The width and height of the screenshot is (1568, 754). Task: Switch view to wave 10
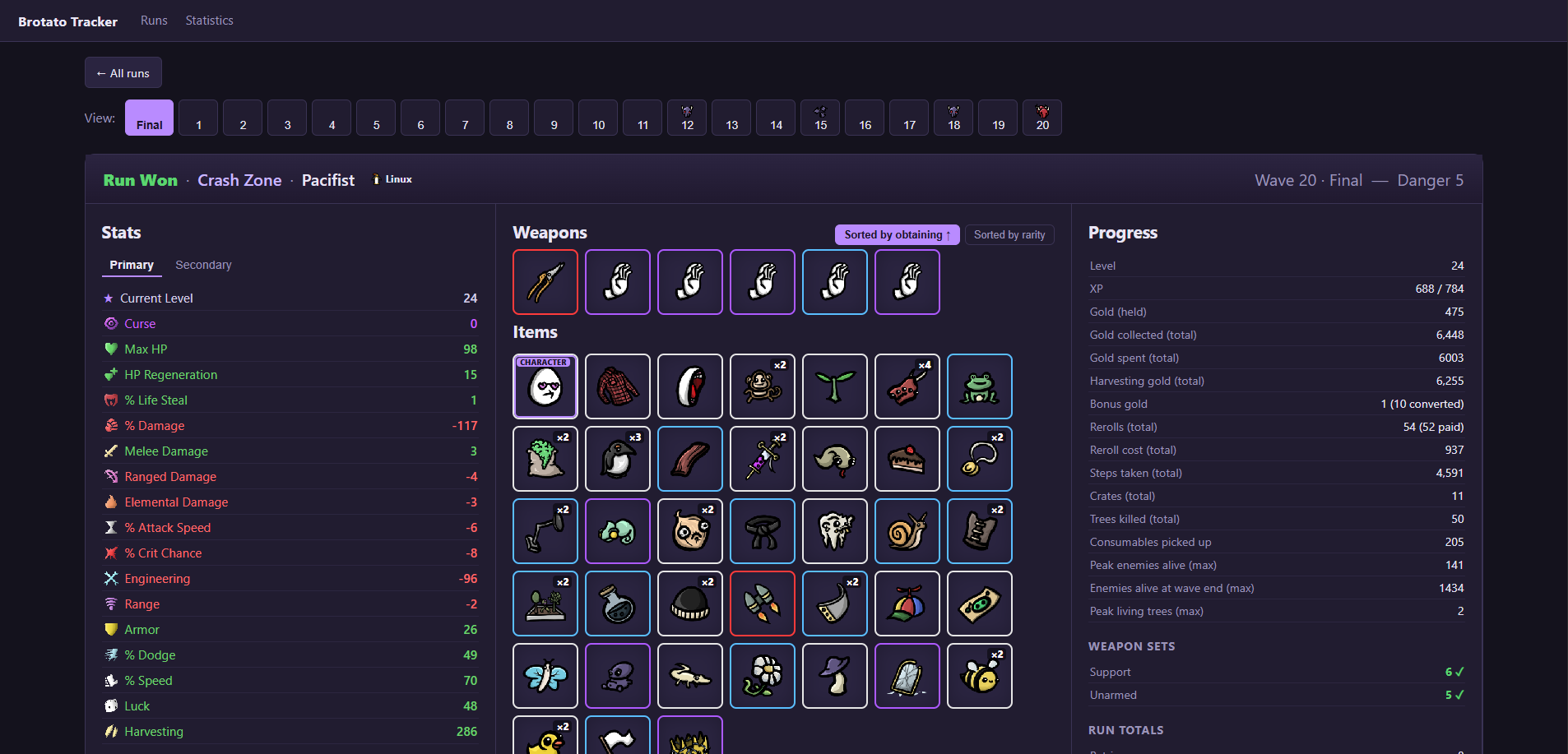click(x=598, y=118)
